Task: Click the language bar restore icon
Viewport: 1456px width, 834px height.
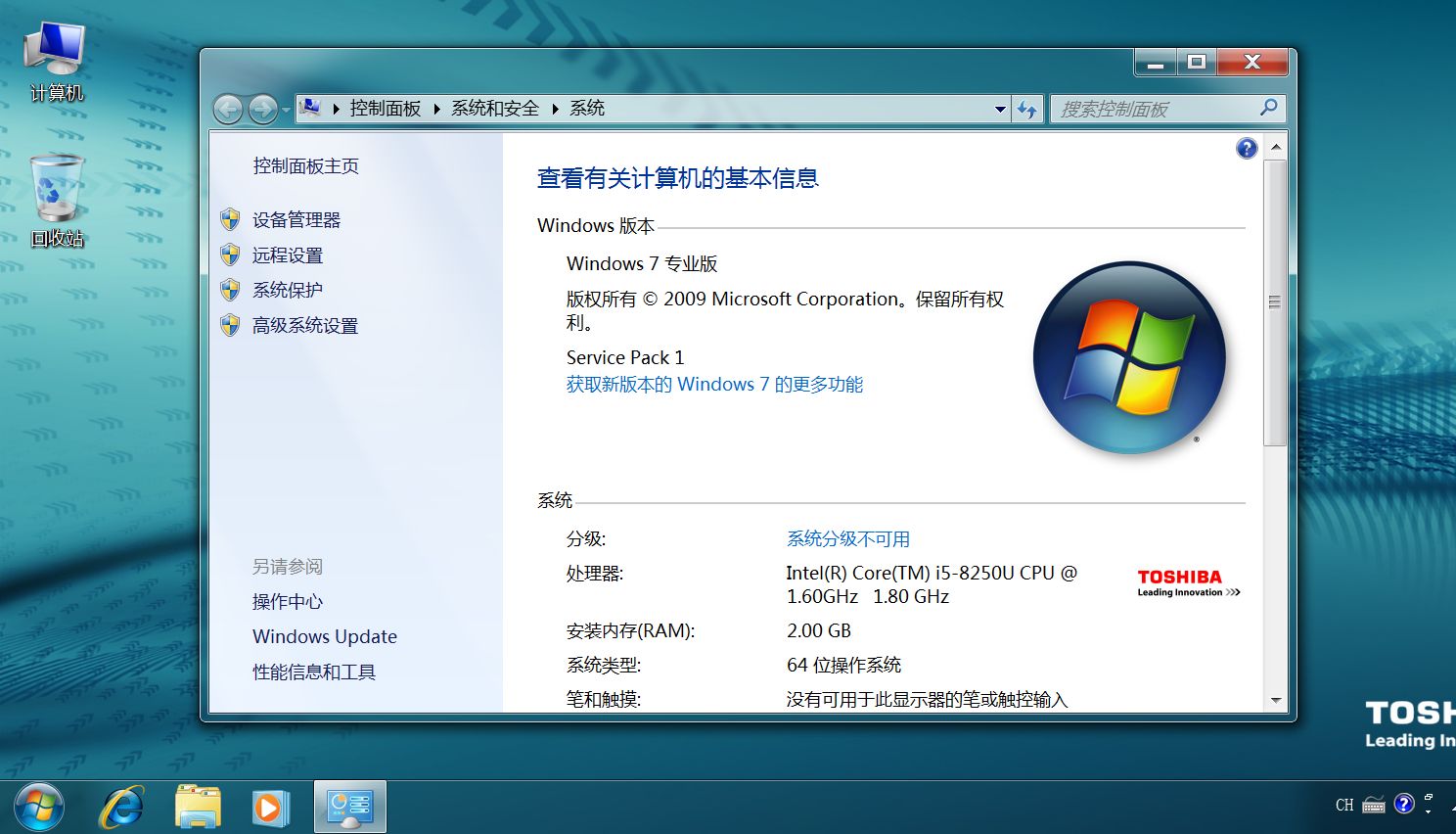Action: tap(1429, 798)
